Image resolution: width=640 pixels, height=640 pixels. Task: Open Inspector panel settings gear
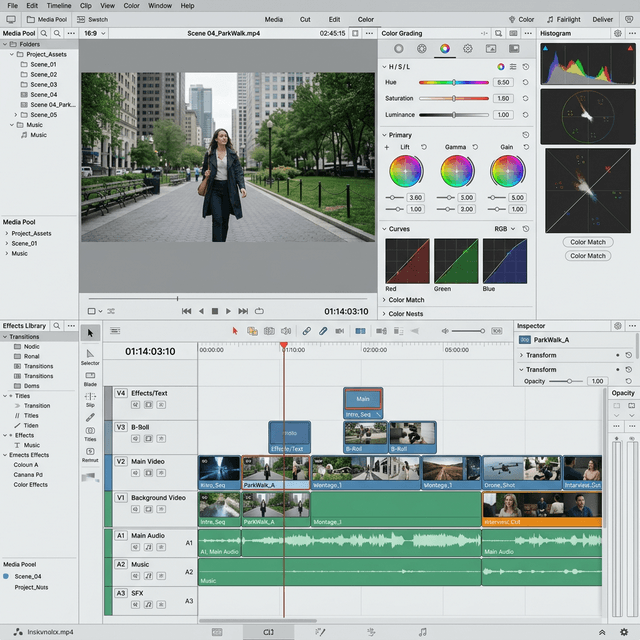[618, 326]
